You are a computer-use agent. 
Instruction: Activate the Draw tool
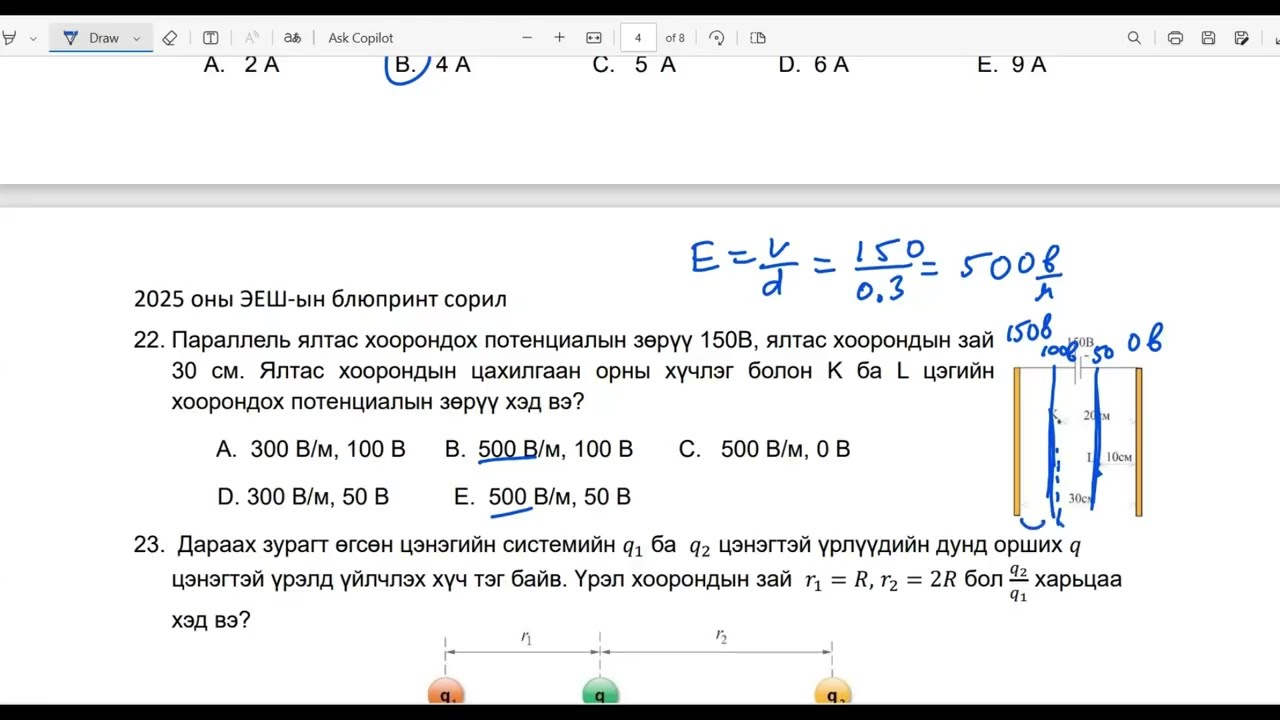point(91,38)
